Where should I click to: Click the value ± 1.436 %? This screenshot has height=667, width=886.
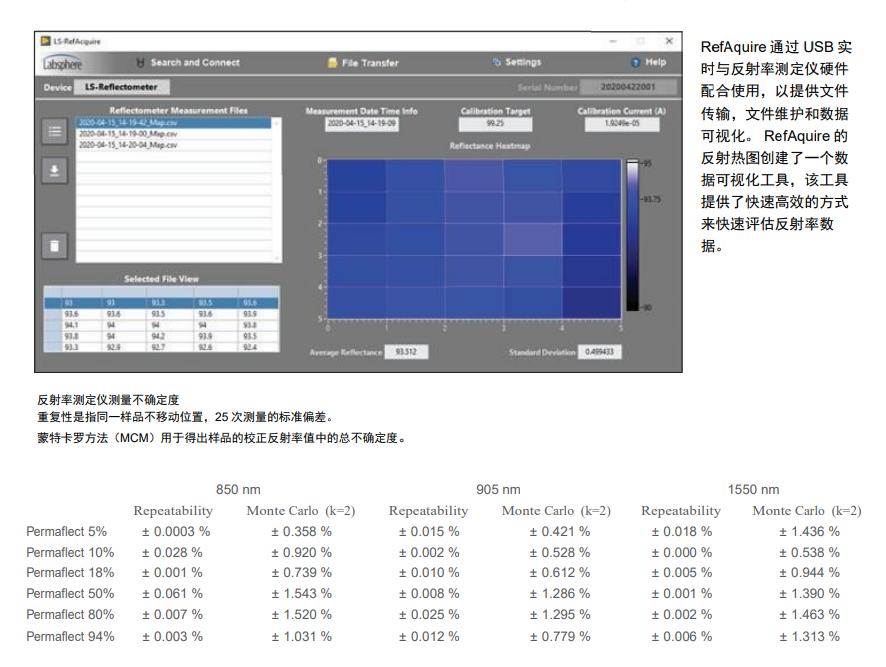pos(809,531)
